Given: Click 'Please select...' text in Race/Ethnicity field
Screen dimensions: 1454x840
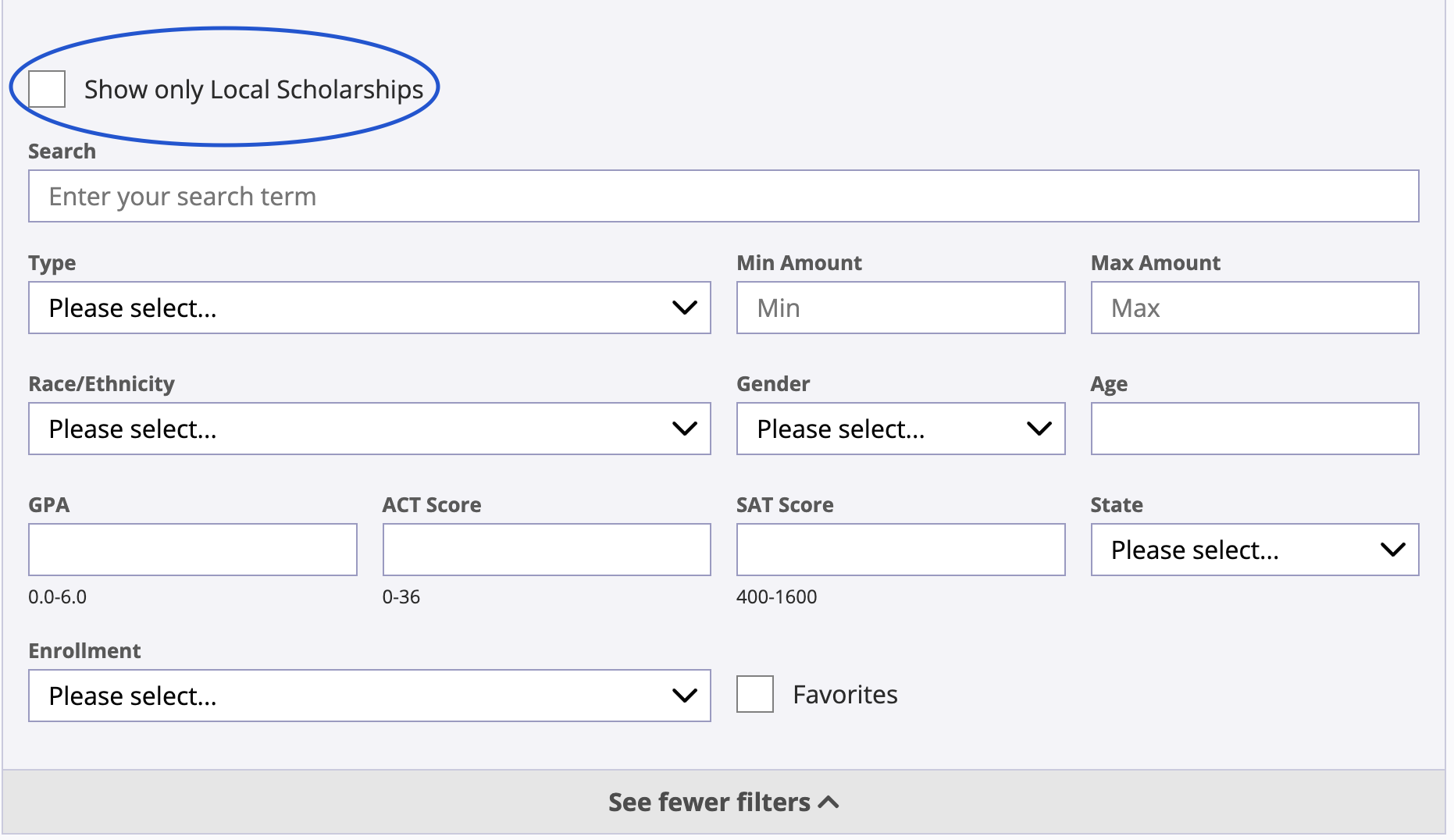Looking at the screenshot, I should 133,429.
